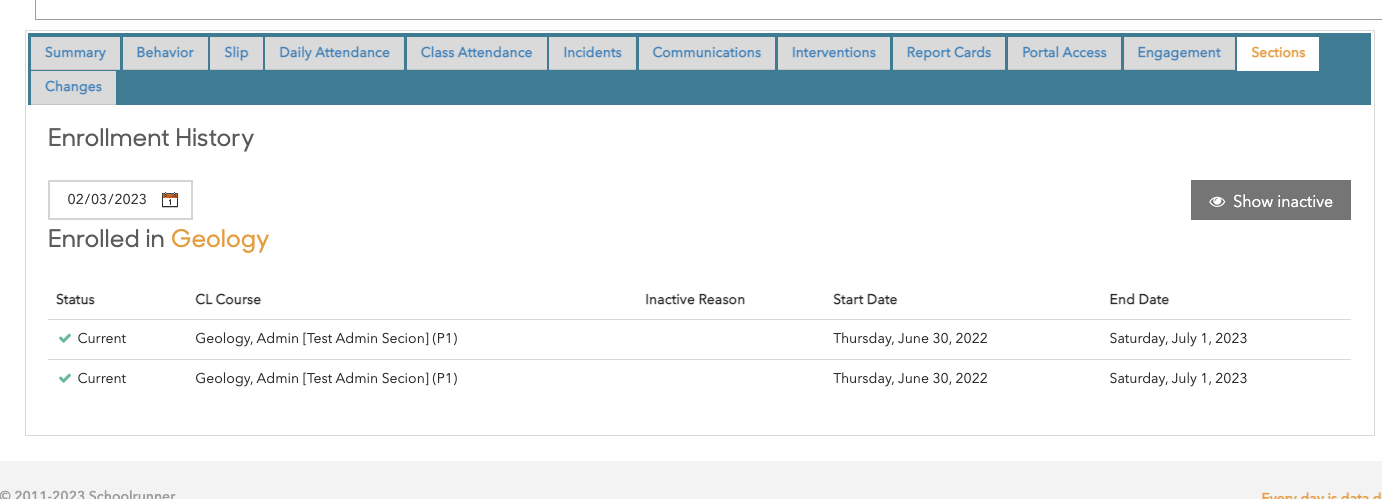Go to the Daily Attendance tab
This screenshot has width=1382, height=499.
coord(334,53)
